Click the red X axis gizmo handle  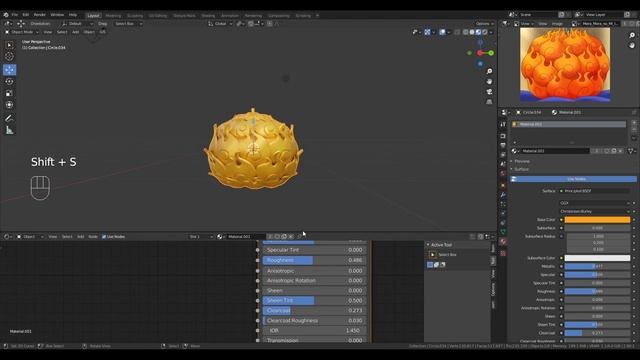point(480,53)
